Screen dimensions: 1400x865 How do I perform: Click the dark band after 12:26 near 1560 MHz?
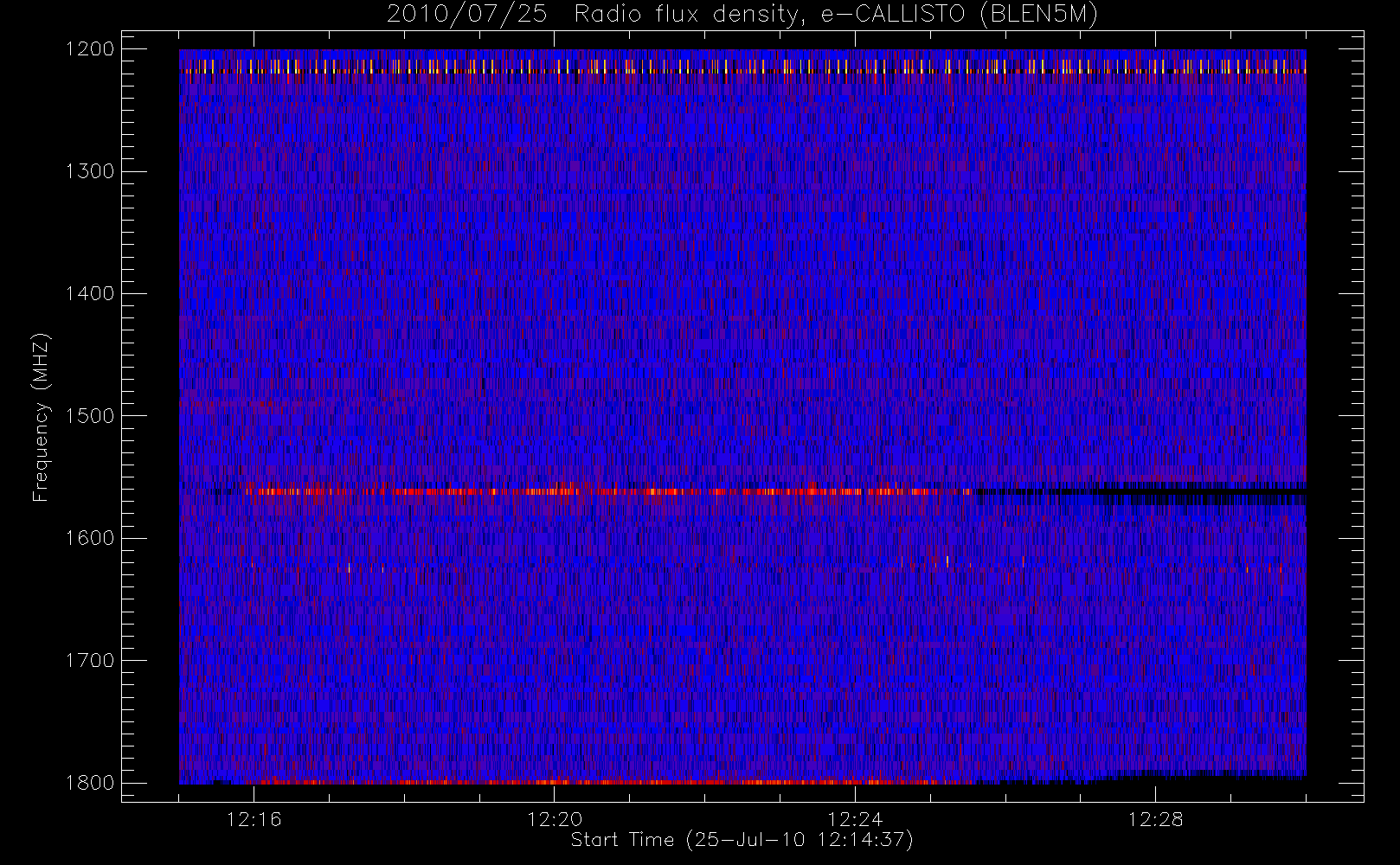[1140, 491]
